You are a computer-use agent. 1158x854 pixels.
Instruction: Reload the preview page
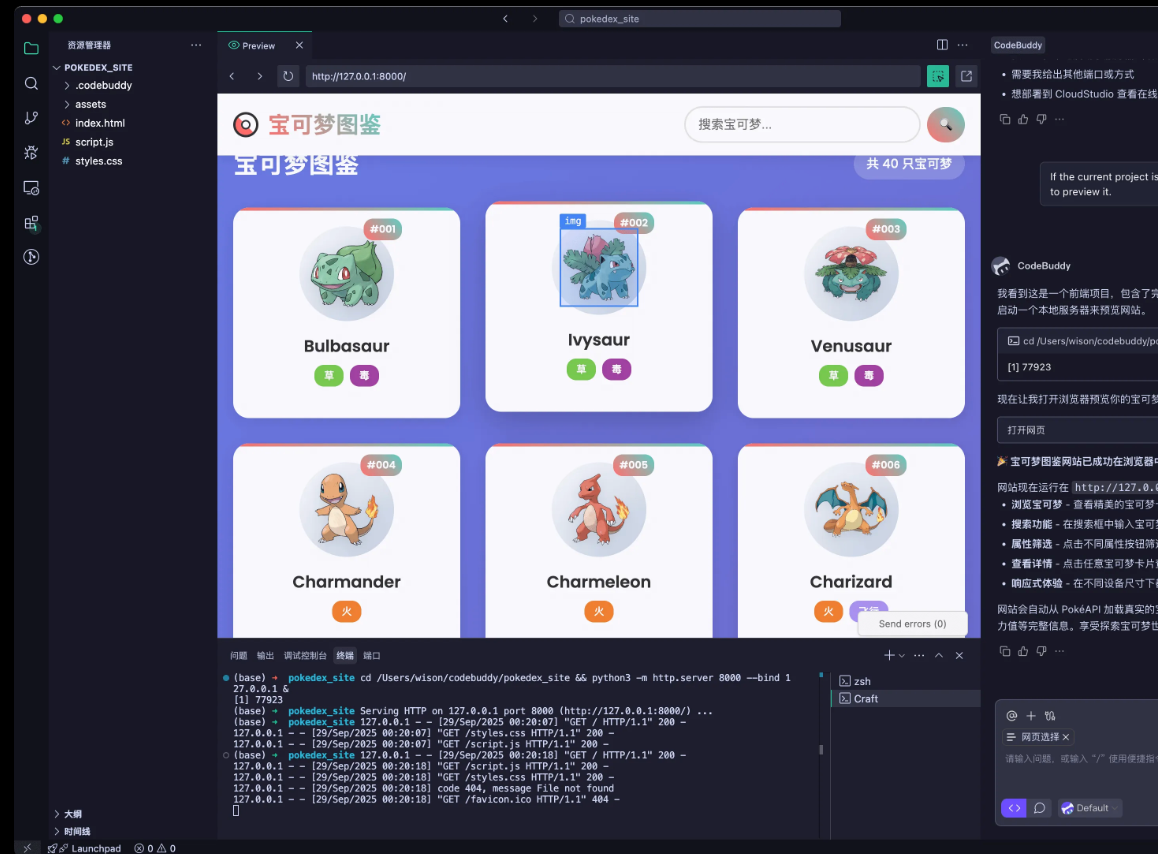(288, 76)
